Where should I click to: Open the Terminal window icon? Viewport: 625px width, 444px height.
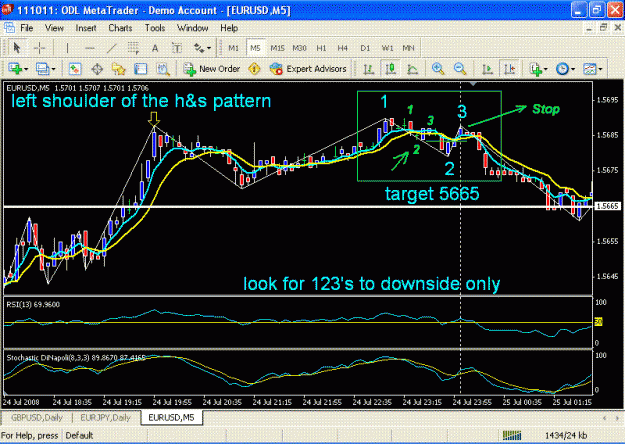[140, 69]
